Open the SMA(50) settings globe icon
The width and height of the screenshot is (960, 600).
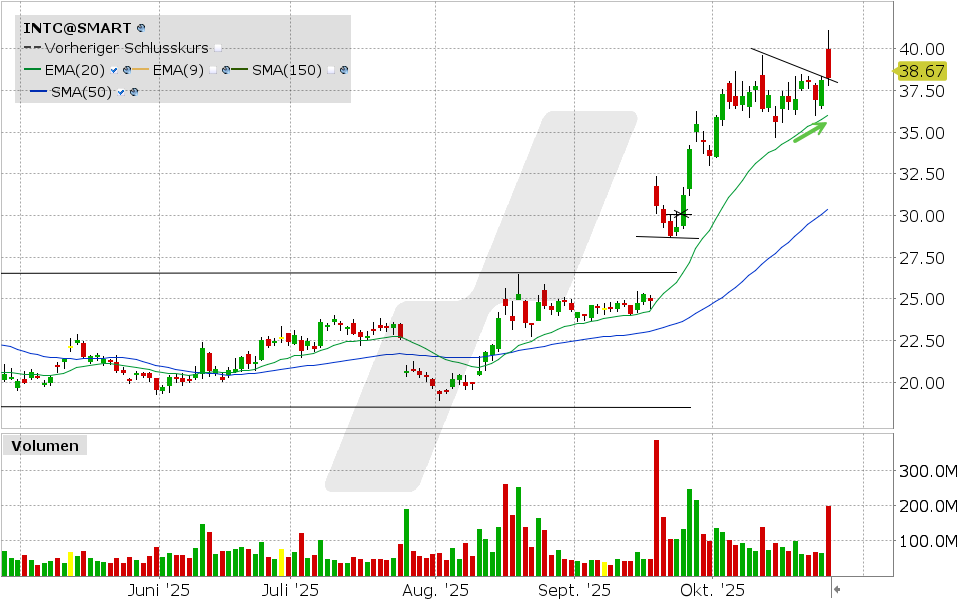pyautogui.click(x=134, y=92)
